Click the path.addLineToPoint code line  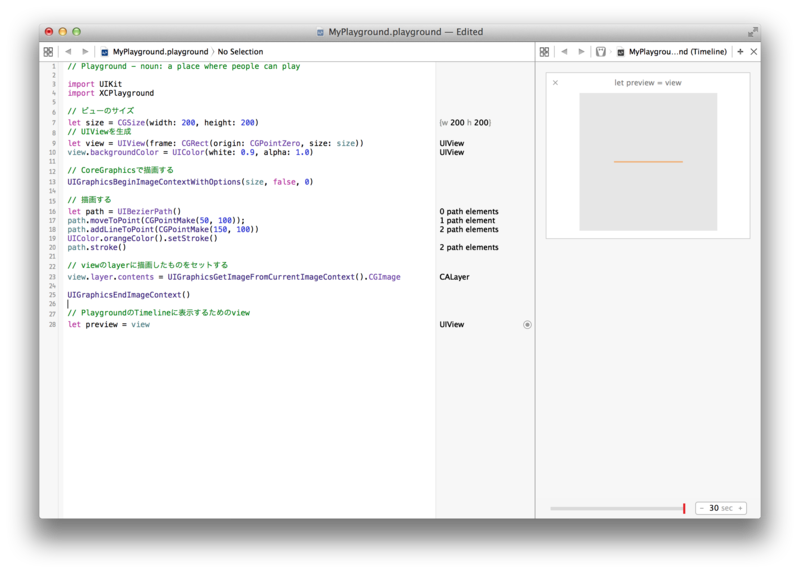[x=163, y=229]
